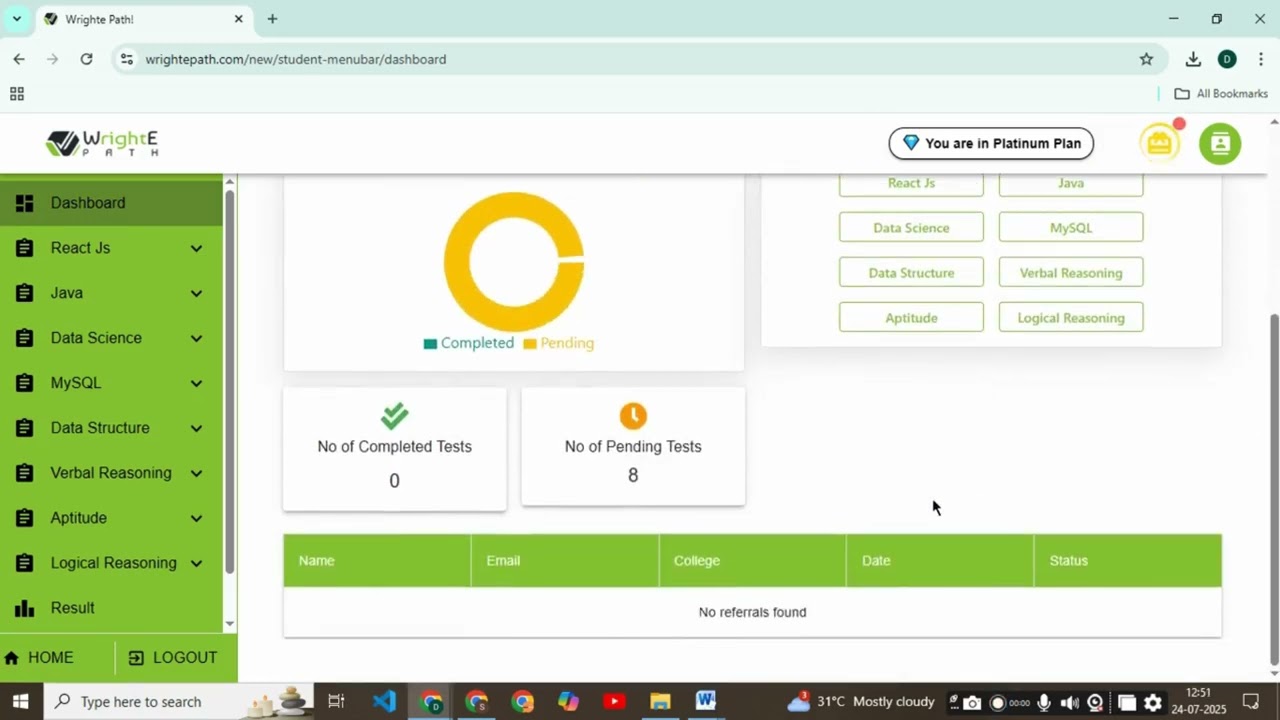Select the Data Structure course button
The height and width of the screenshot is (720, 1280).
[911, 273]
